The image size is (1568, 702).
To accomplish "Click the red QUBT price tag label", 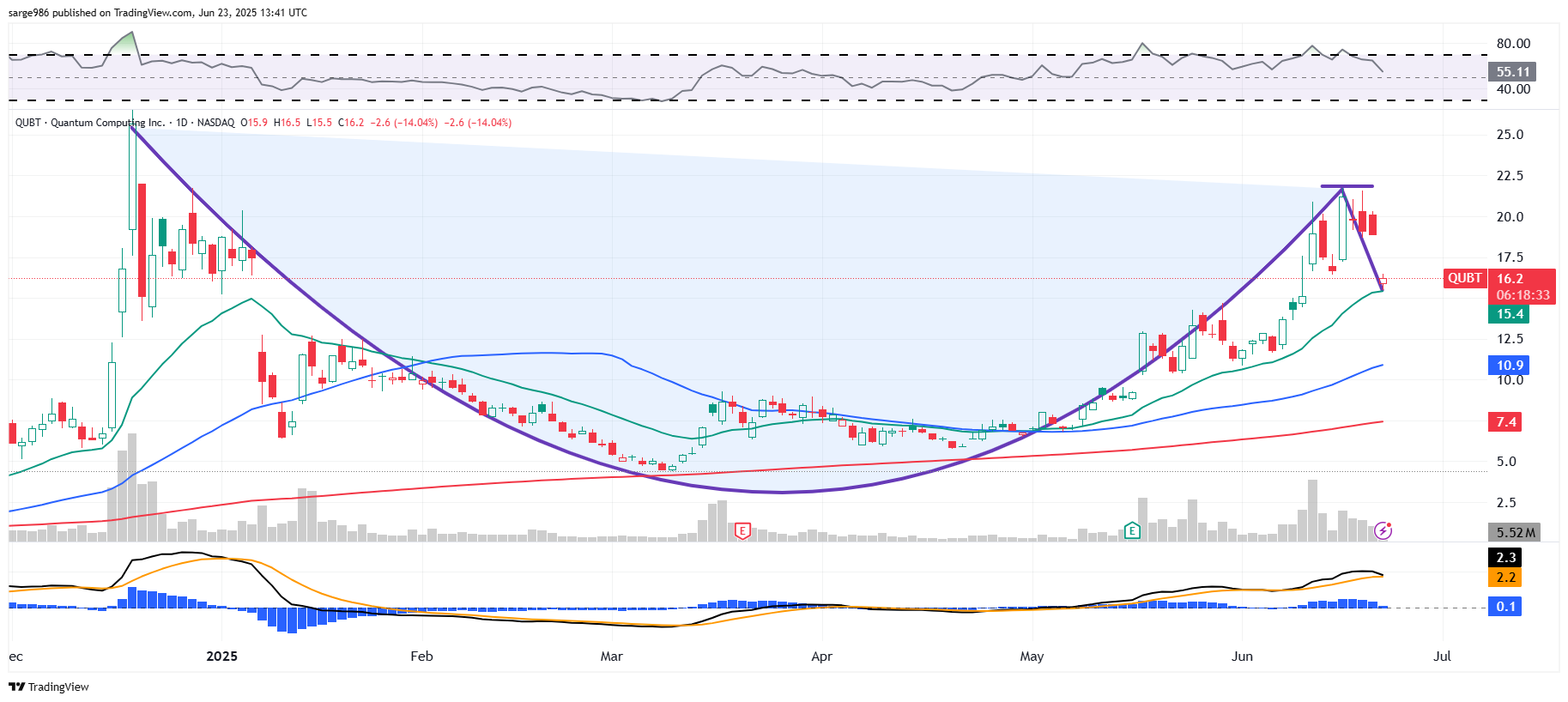I will point(1464,278).
